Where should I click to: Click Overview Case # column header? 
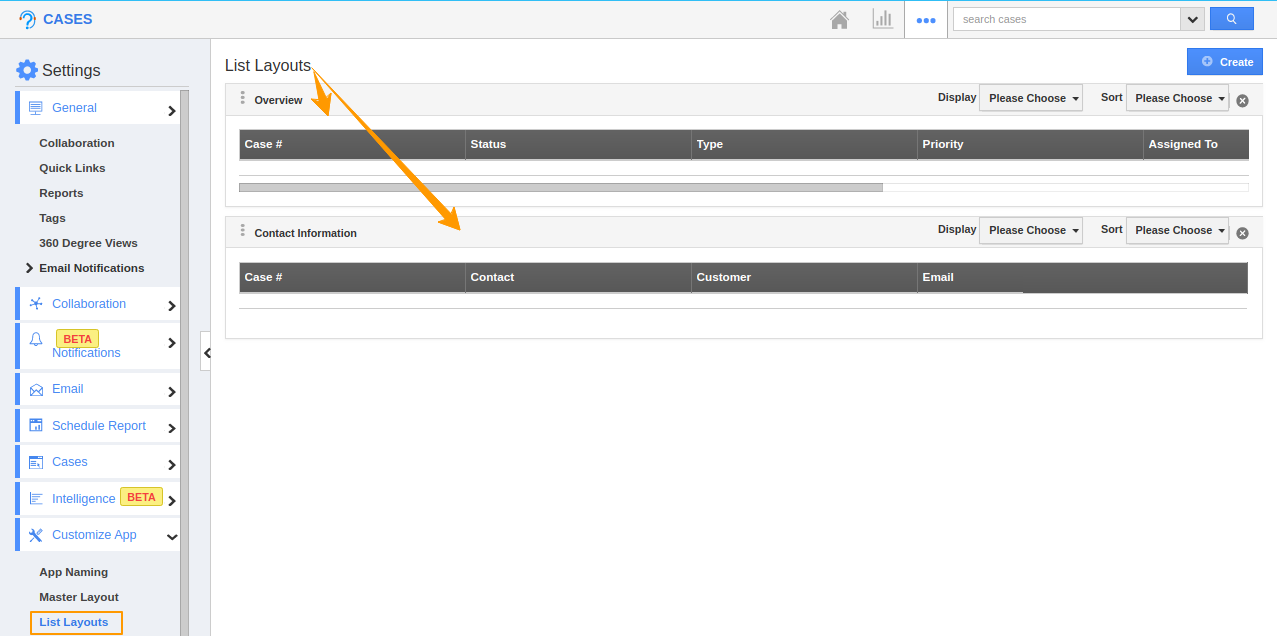pos(352,144)
